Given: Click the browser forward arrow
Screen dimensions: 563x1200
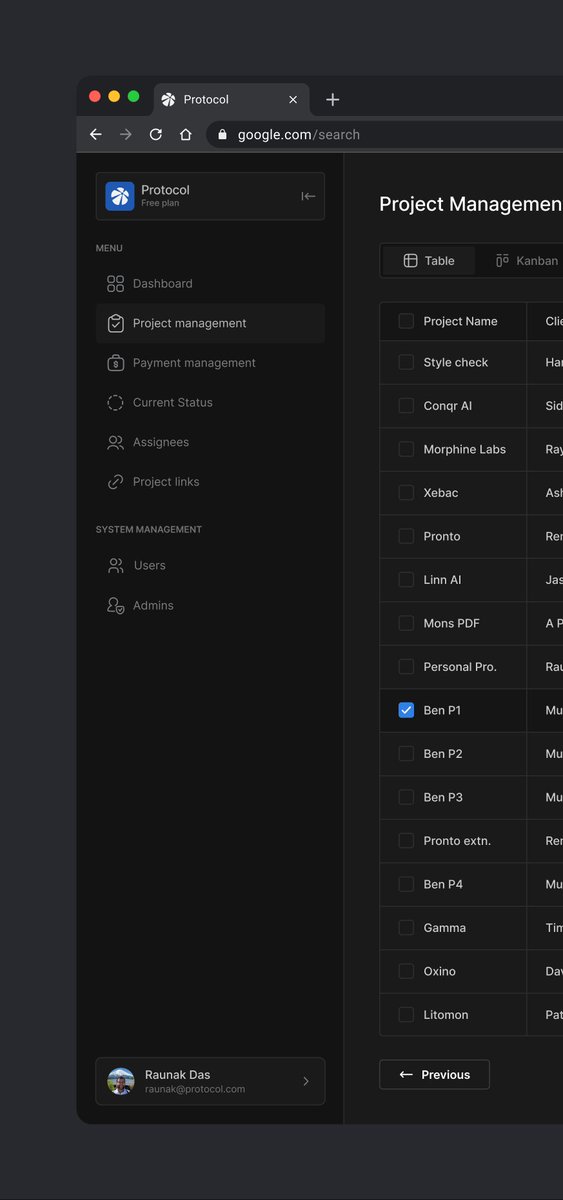Looking at the screenshot, I should pos(125,134).
